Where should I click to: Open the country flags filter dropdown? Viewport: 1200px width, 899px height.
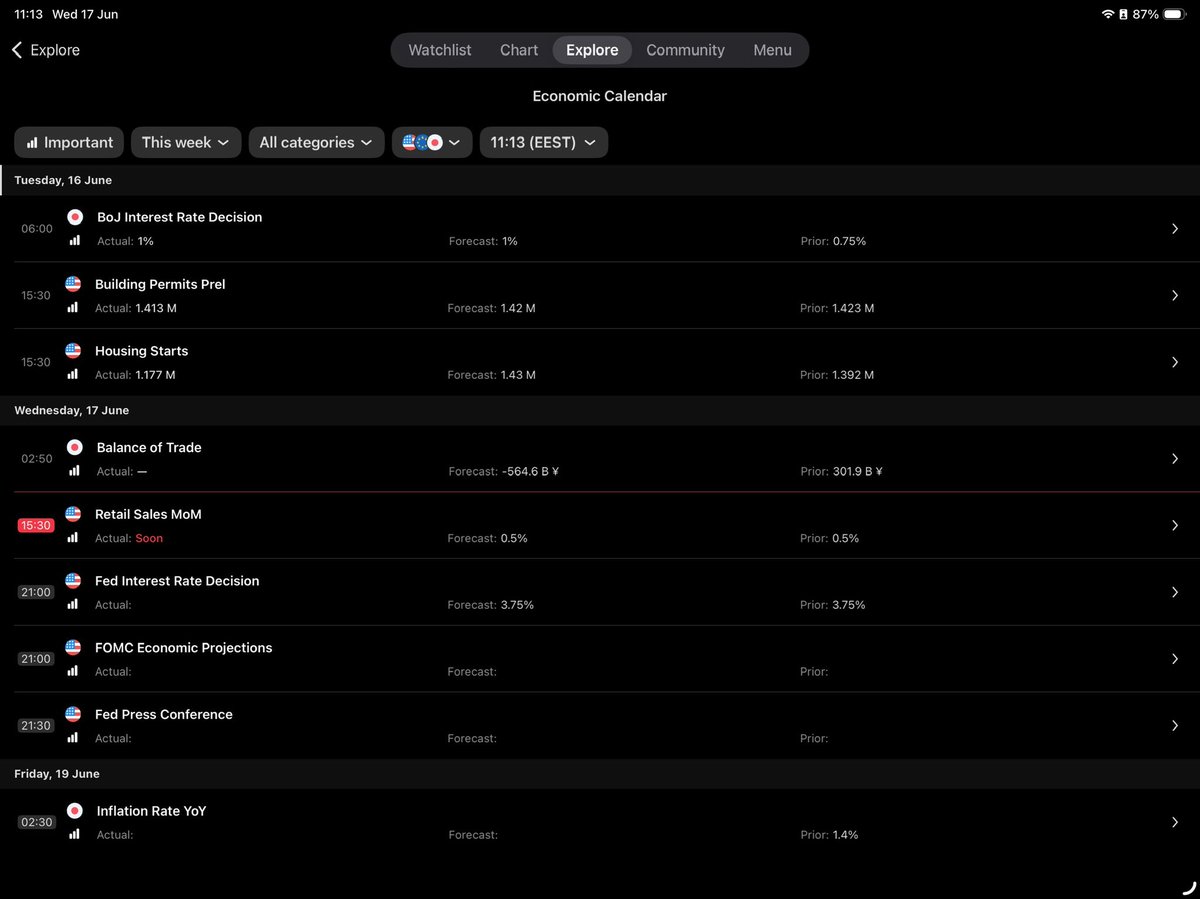[432, 142]
